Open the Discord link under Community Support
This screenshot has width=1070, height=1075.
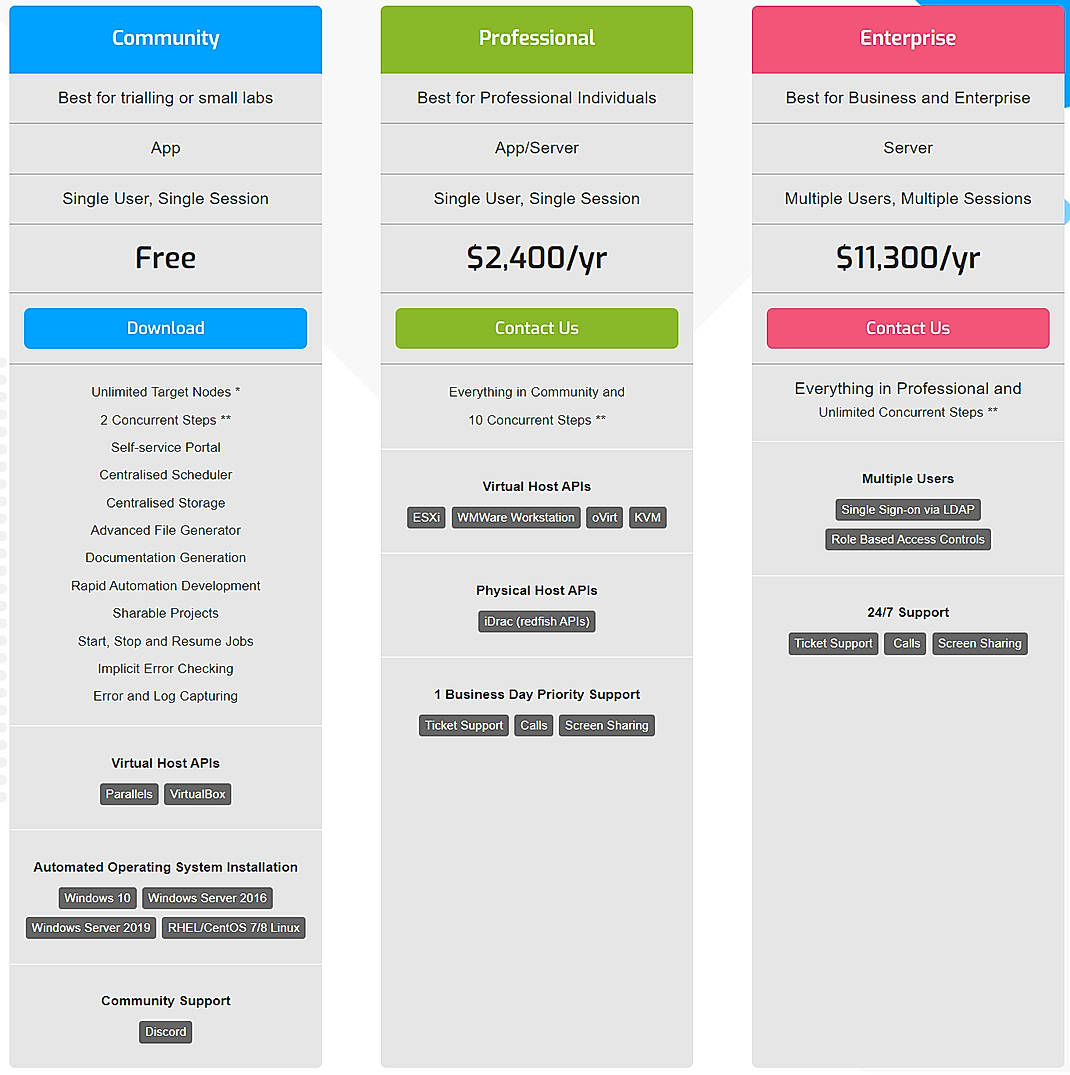tap(165, 1031)
